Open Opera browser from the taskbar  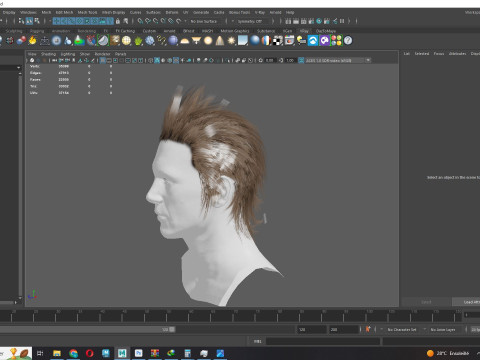[89, 353]
